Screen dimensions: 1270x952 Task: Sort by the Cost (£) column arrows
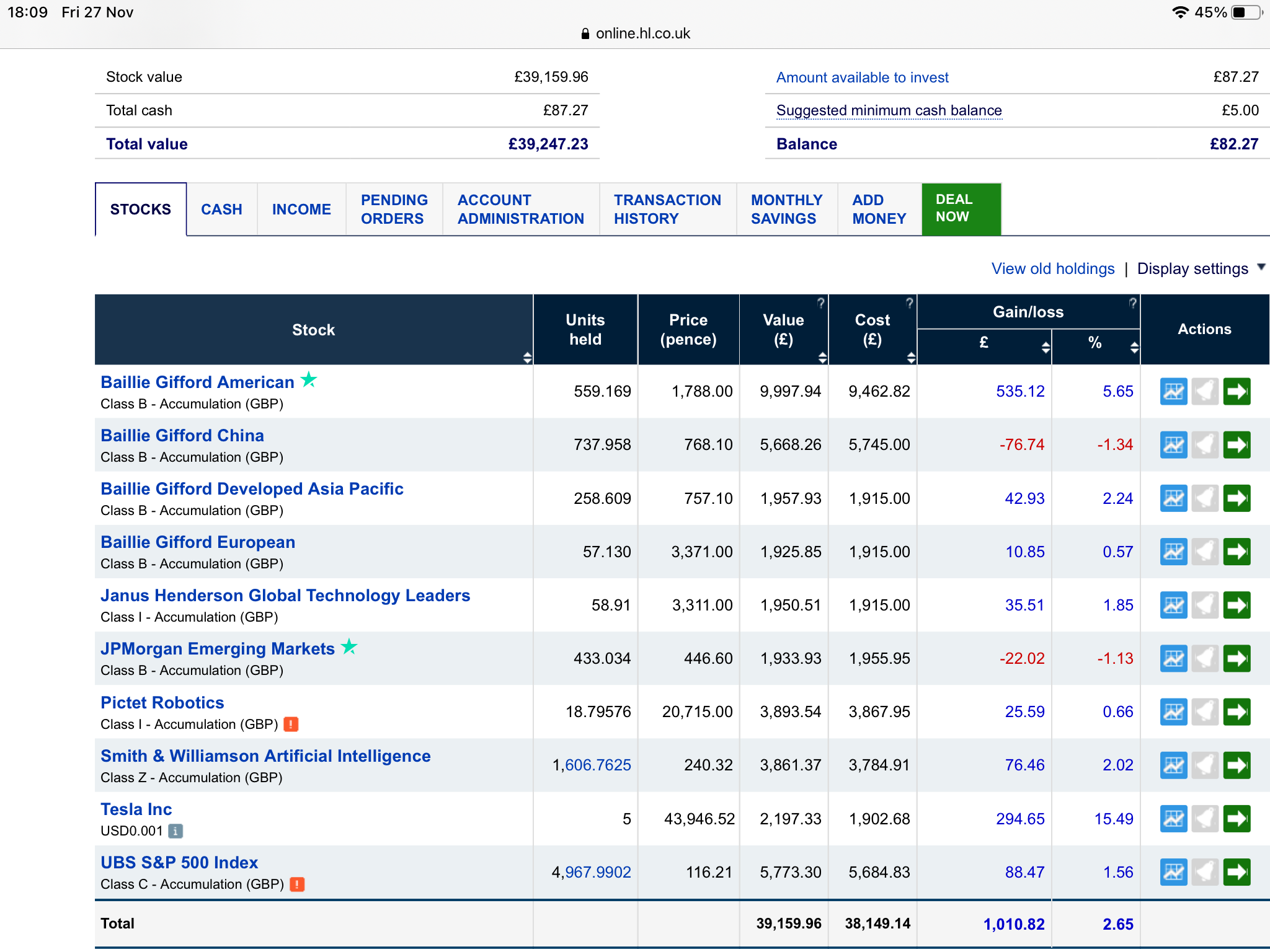(911, 358)
